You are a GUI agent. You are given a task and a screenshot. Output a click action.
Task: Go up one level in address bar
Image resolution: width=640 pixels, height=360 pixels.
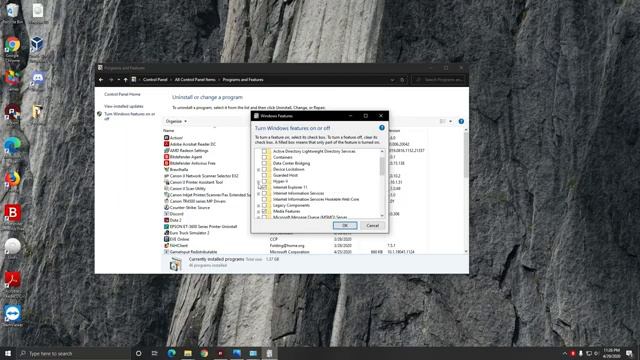[x=125, y=80]
